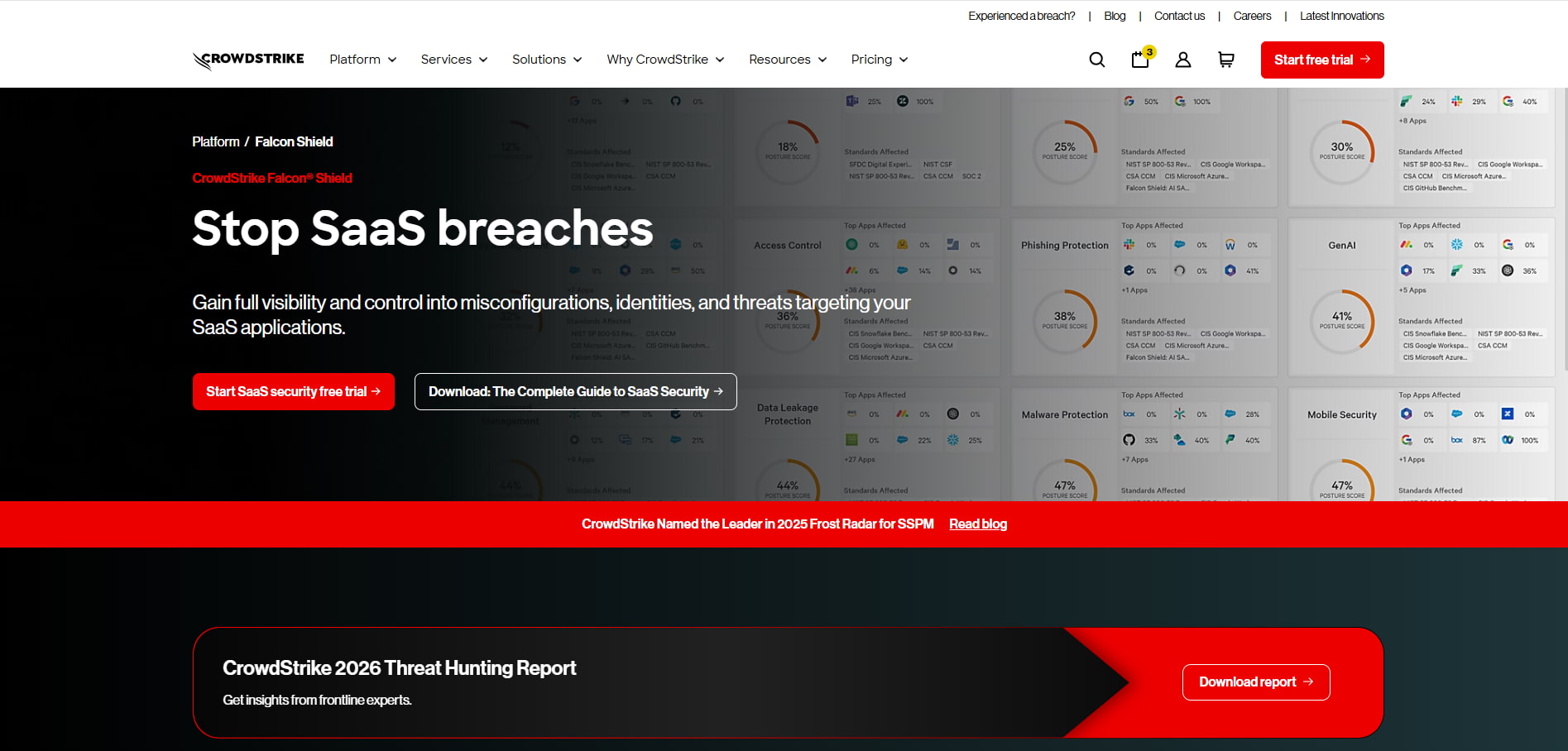1568x751 pixels.
Task: Visit the Careers link
Action: coord(1252,16)
